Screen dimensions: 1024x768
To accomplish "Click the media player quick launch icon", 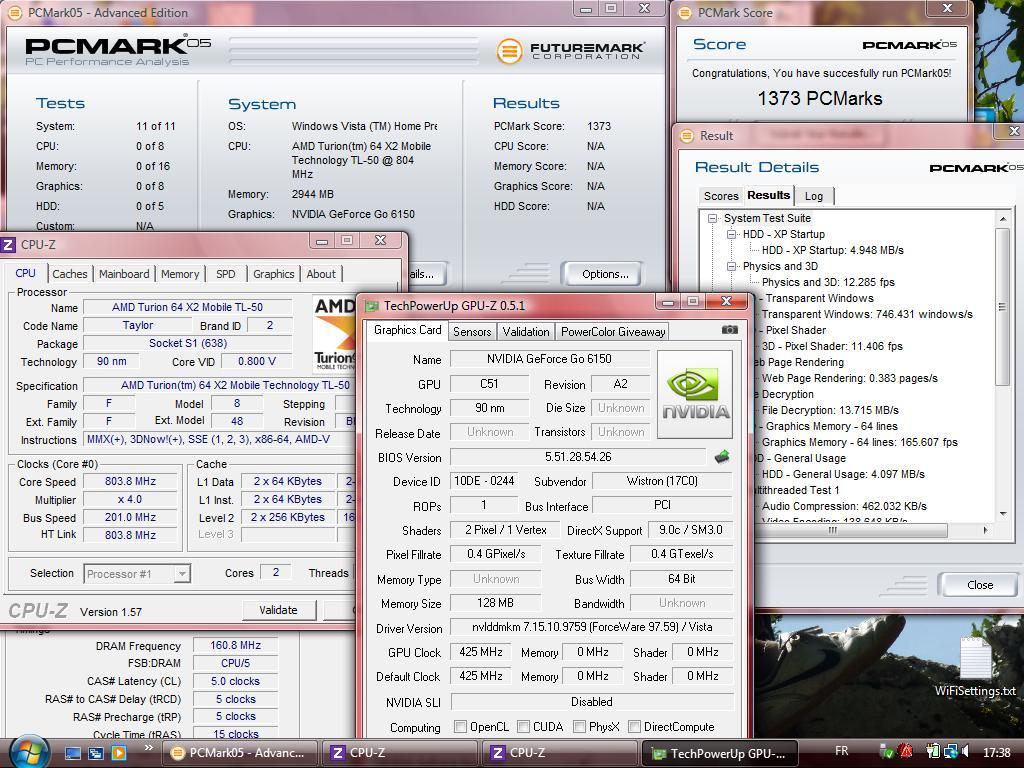I will point(119,753).
